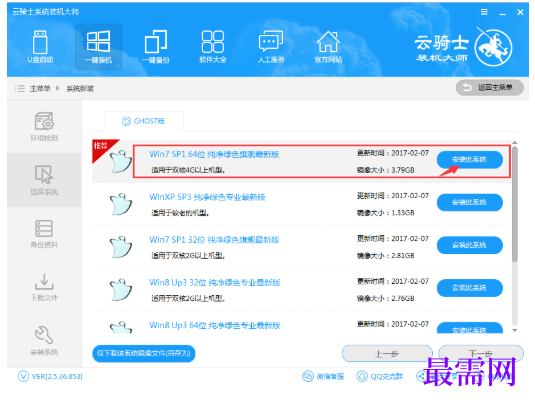
Task: Return via 返回主菜单 button
Action: [489, 88]
